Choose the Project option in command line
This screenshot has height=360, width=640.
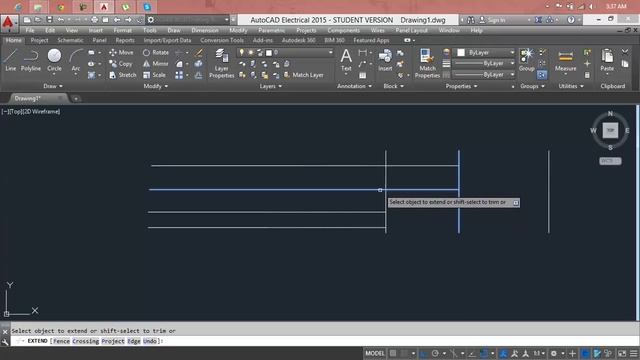point(113,341)
